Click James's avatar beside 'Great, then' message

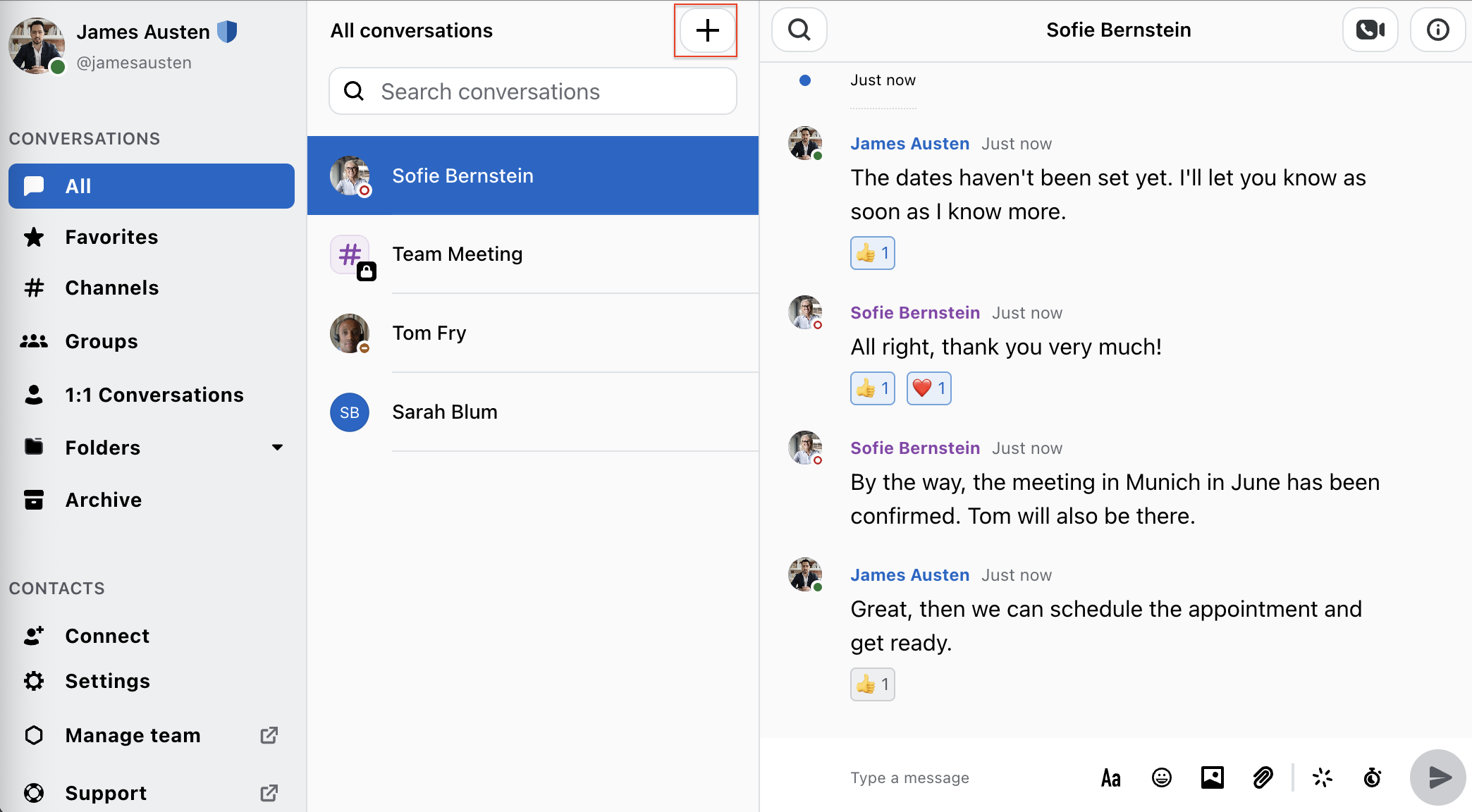pyautogui.click(x=805, y=574)
